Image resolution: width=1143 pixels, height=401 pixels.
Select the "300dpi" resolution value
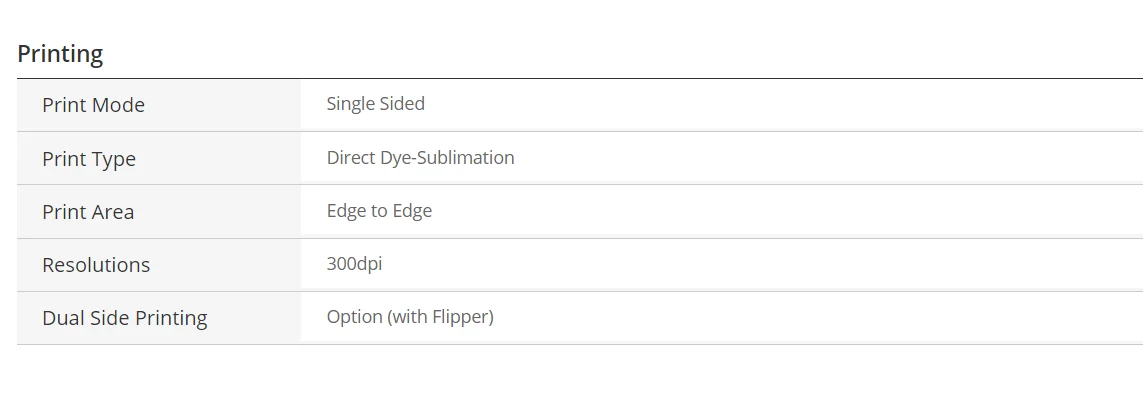(354, 264)
